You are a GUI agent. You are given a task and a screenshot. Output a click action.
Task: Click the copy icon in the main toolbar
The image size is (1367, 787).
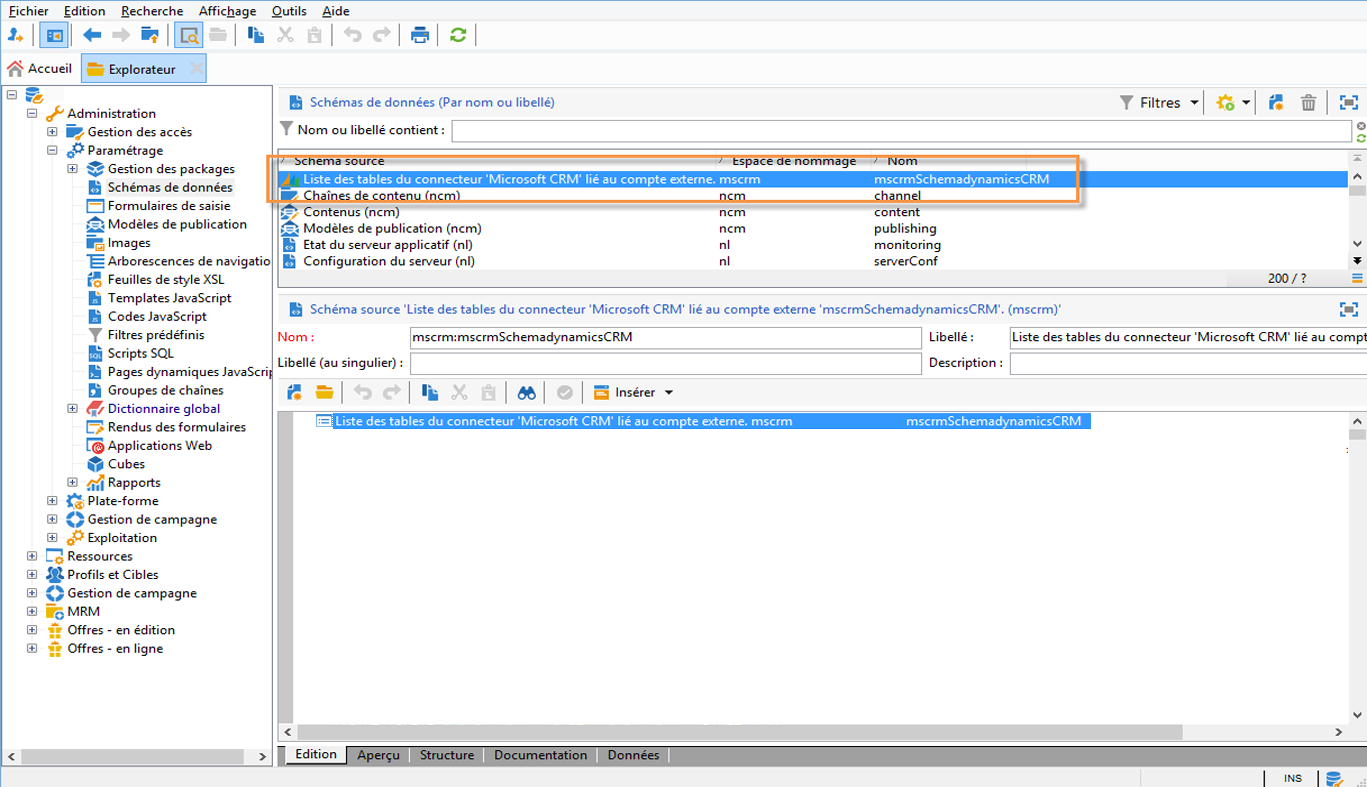256,35
